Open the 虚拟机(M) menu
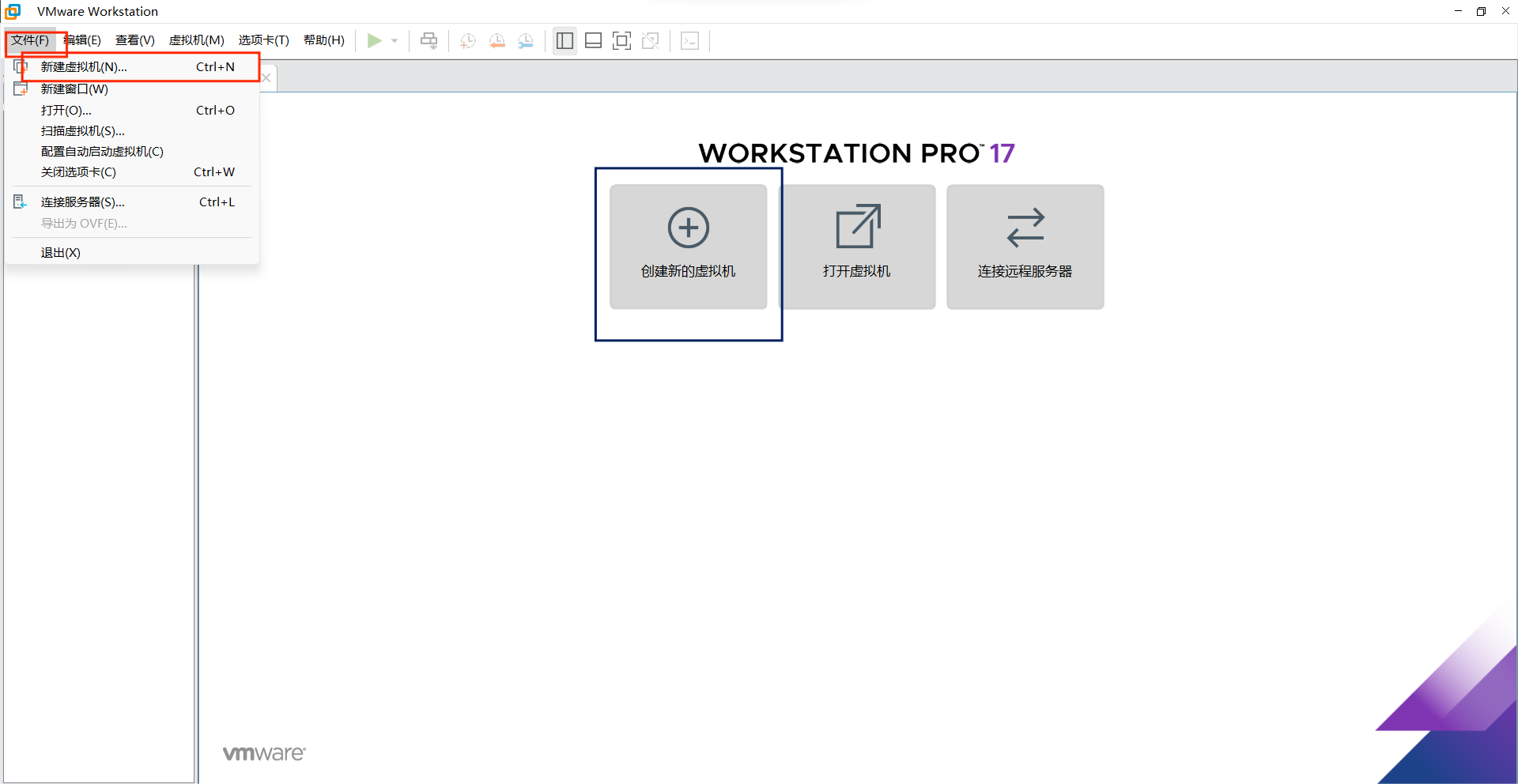 [x=197, y=40]
